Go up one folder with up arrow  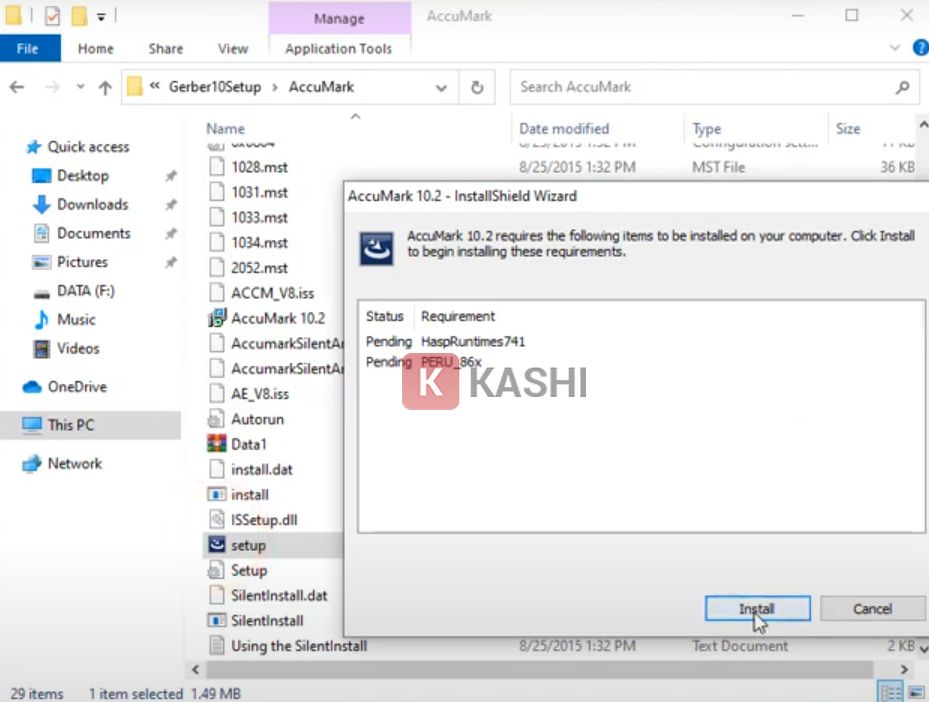105,88
